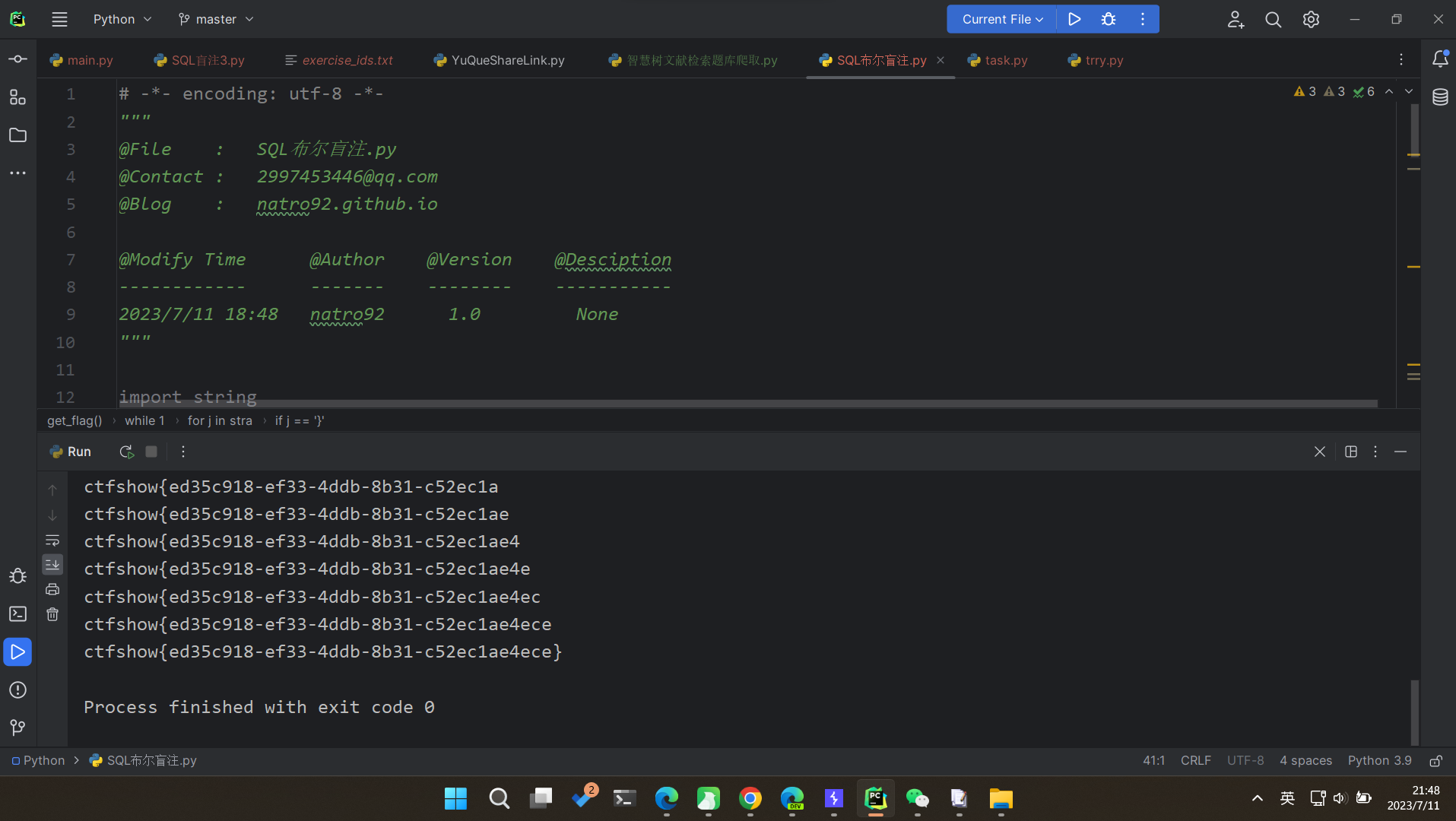
Task: Click SQL布尔盲注.py in navigation bar
Action: [x=143, y=761]
